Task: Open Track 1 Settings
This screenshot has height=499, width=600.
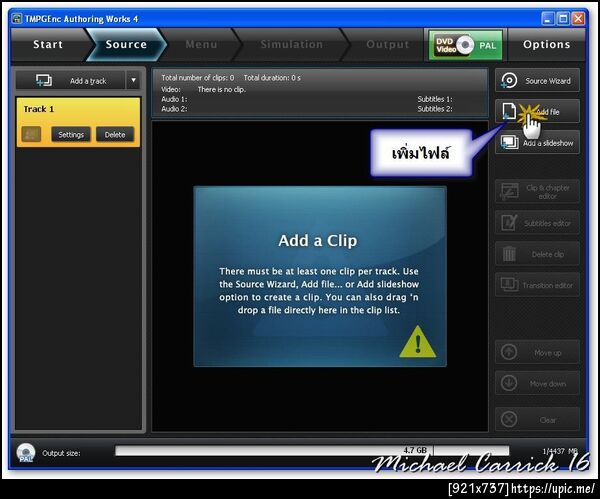Action: coord(71,134)
